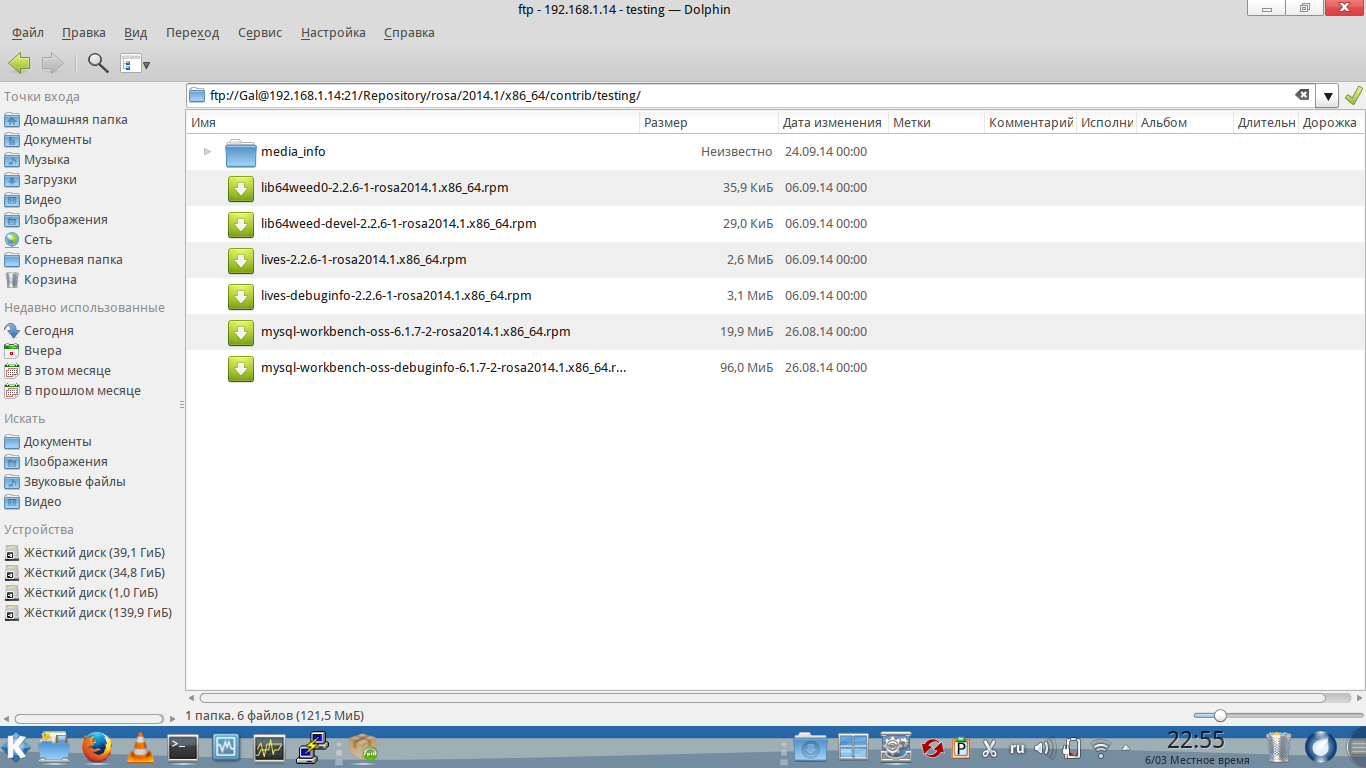Click the network connection lightning icon
The image size is (1366, 768).
pos(313,747)
